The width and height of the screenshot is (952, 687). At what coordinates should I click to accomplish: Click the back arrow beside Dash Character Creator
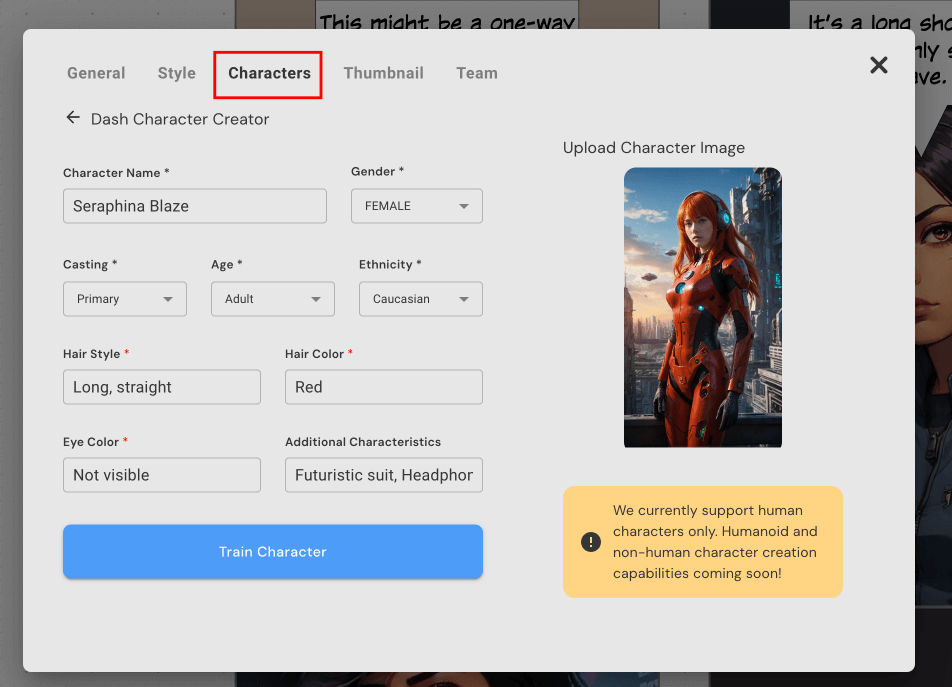[x=73, y=118]
